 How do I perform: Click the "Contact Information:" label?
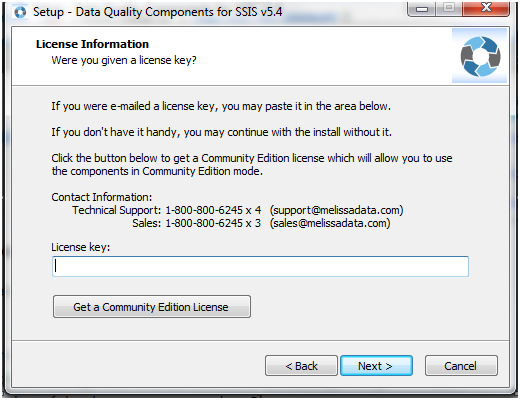(x=102, y=197)
